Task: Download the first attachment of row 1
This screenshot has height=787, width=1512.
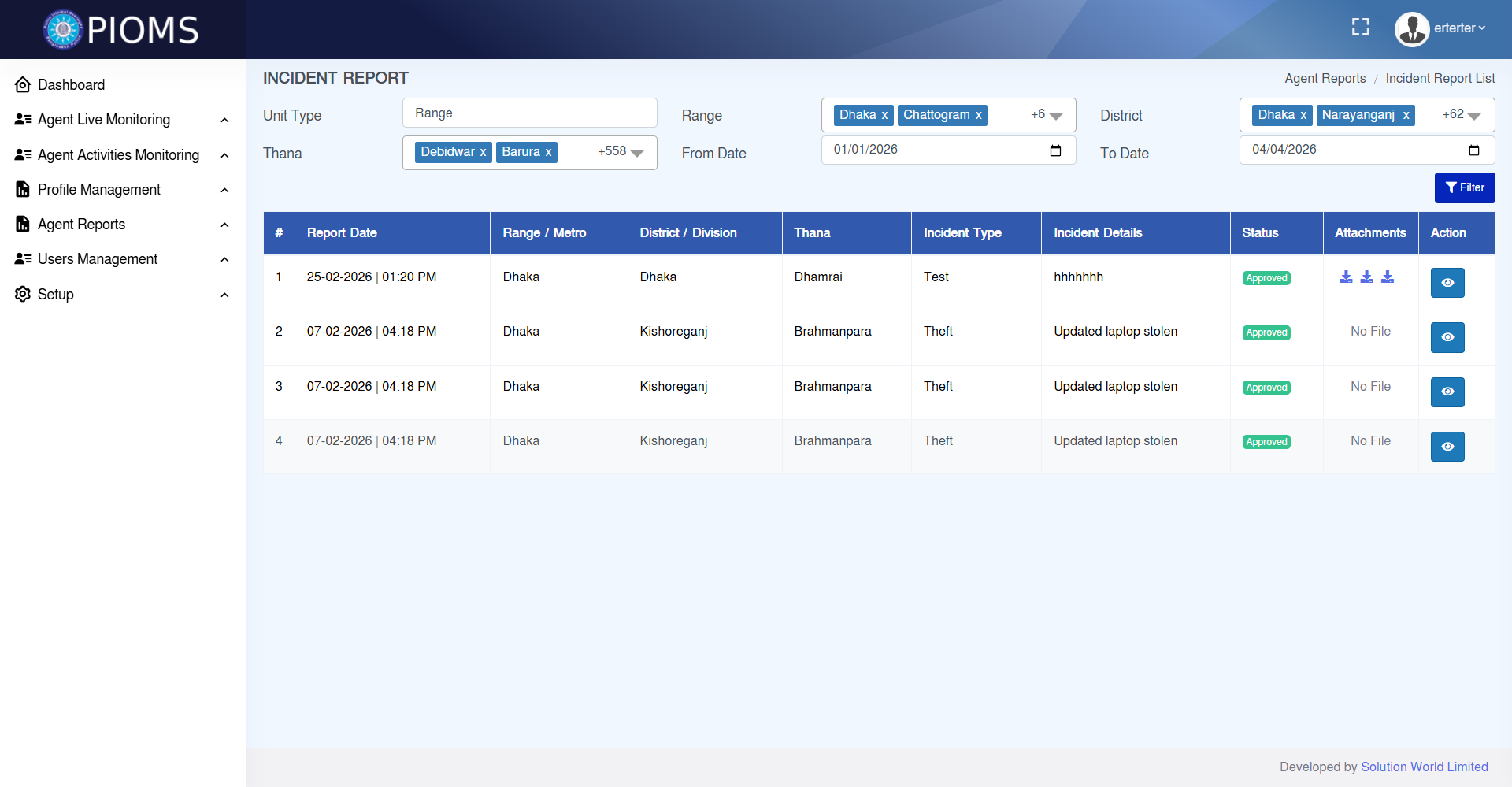Action: click(x=1346, y=277)
